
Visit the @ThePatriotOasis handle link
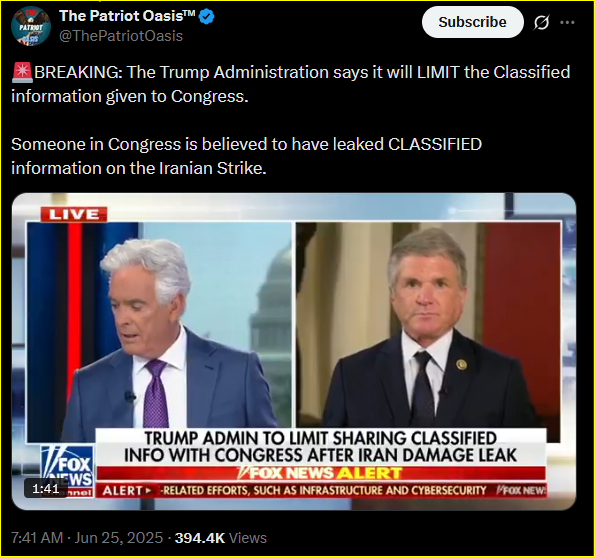point(121,36)
